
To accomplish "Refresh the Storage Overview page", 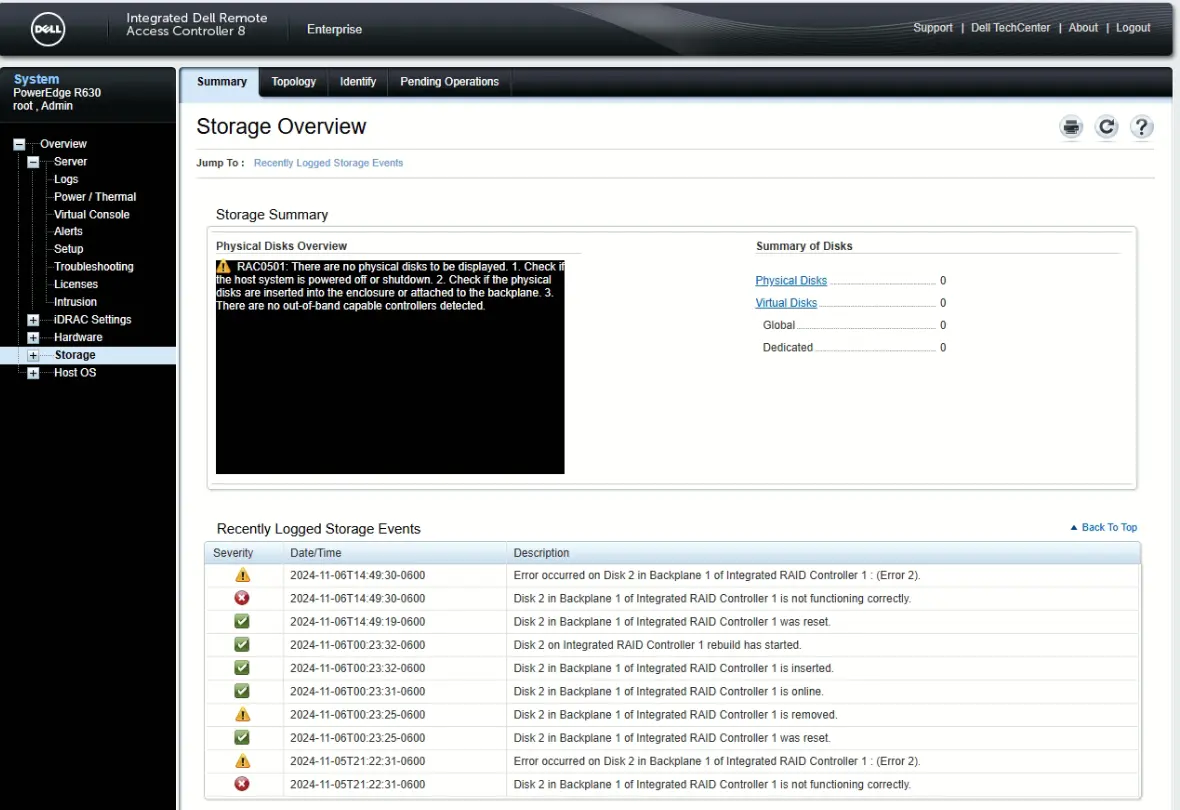I will coord(1106,127).
